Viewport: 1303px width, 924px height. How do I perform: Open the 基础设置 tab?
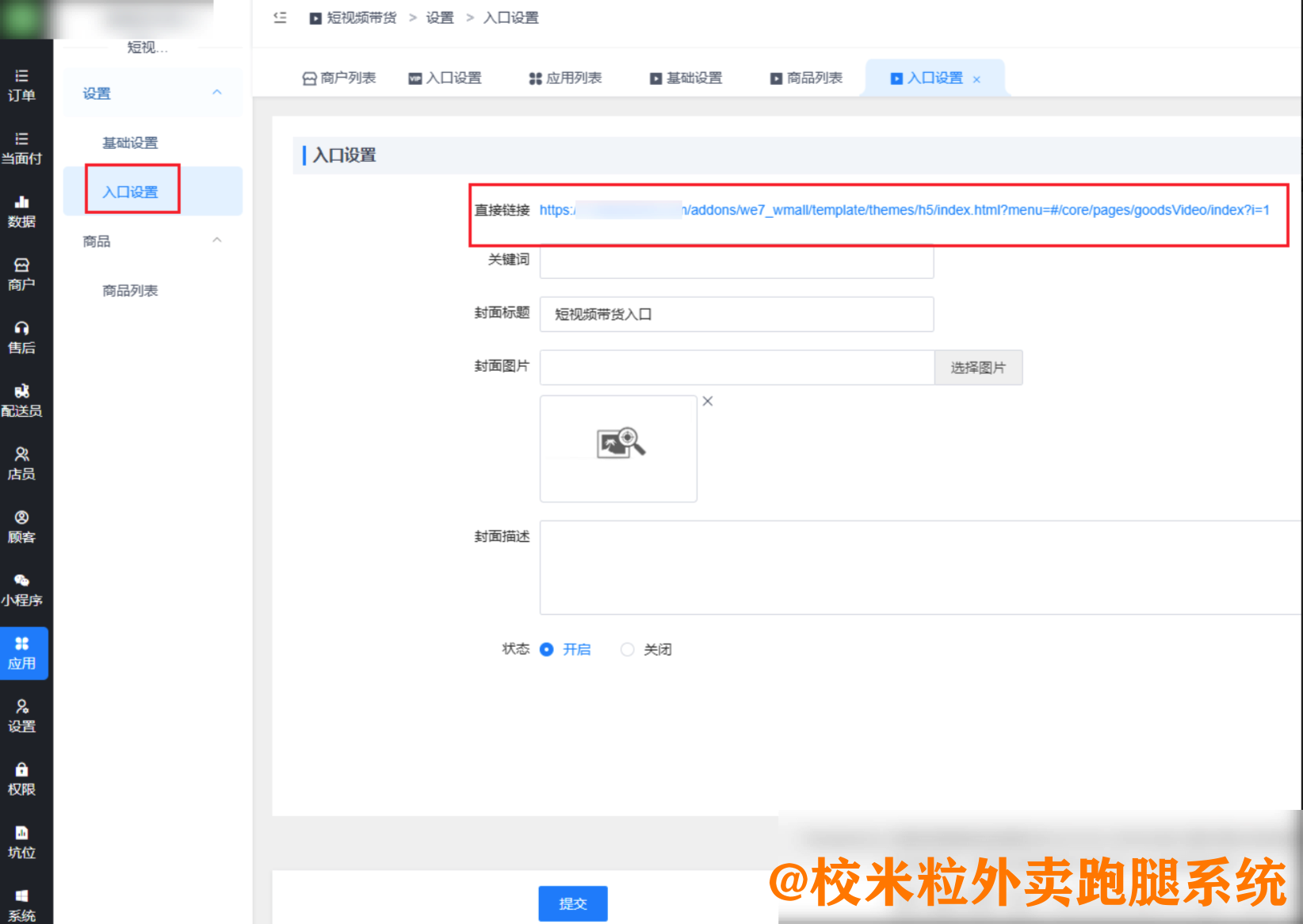point(686,78)
